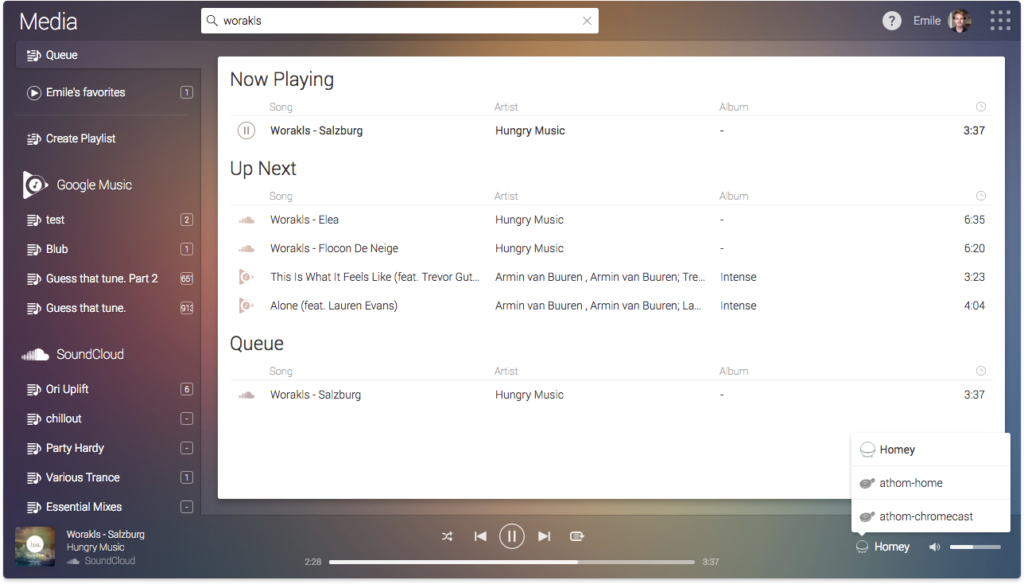Open the Google Music section

tap(78, 185)
